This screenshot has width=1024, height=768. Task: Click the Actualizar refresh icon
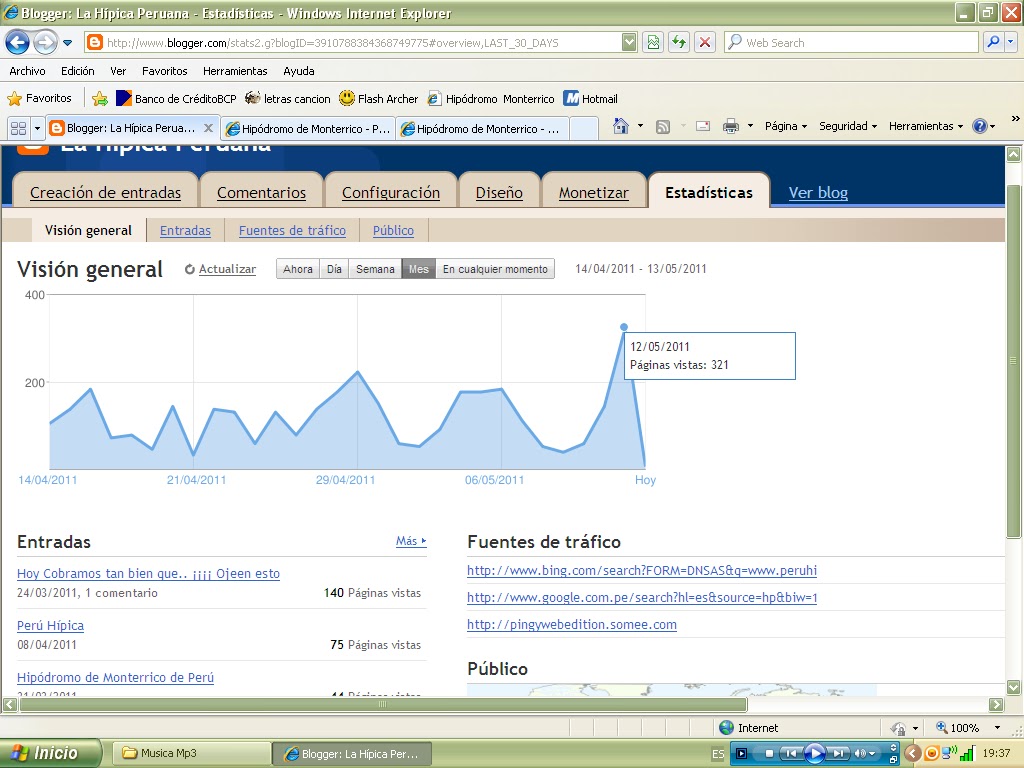pyautogui.click(x=189, y=269)
